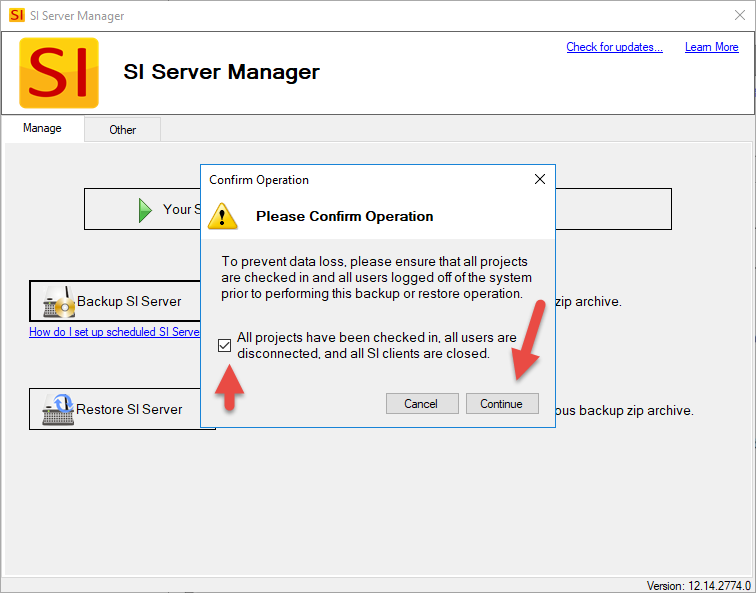756x593 pixels.
Task: Click the Restore SI Server button
Action: [x=115, y=409]
